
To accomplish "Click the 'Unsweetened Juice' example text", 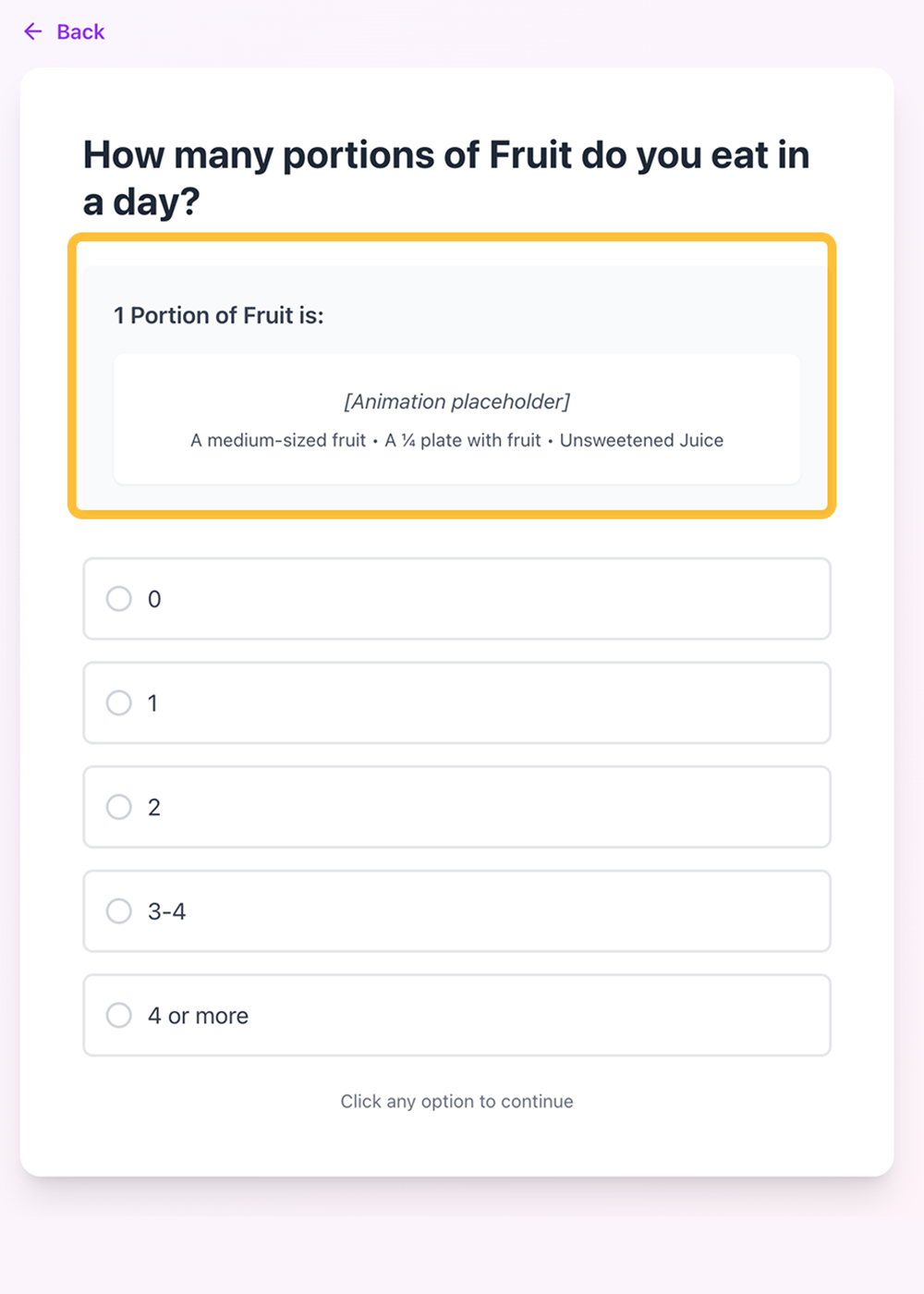I will (641, 441).
